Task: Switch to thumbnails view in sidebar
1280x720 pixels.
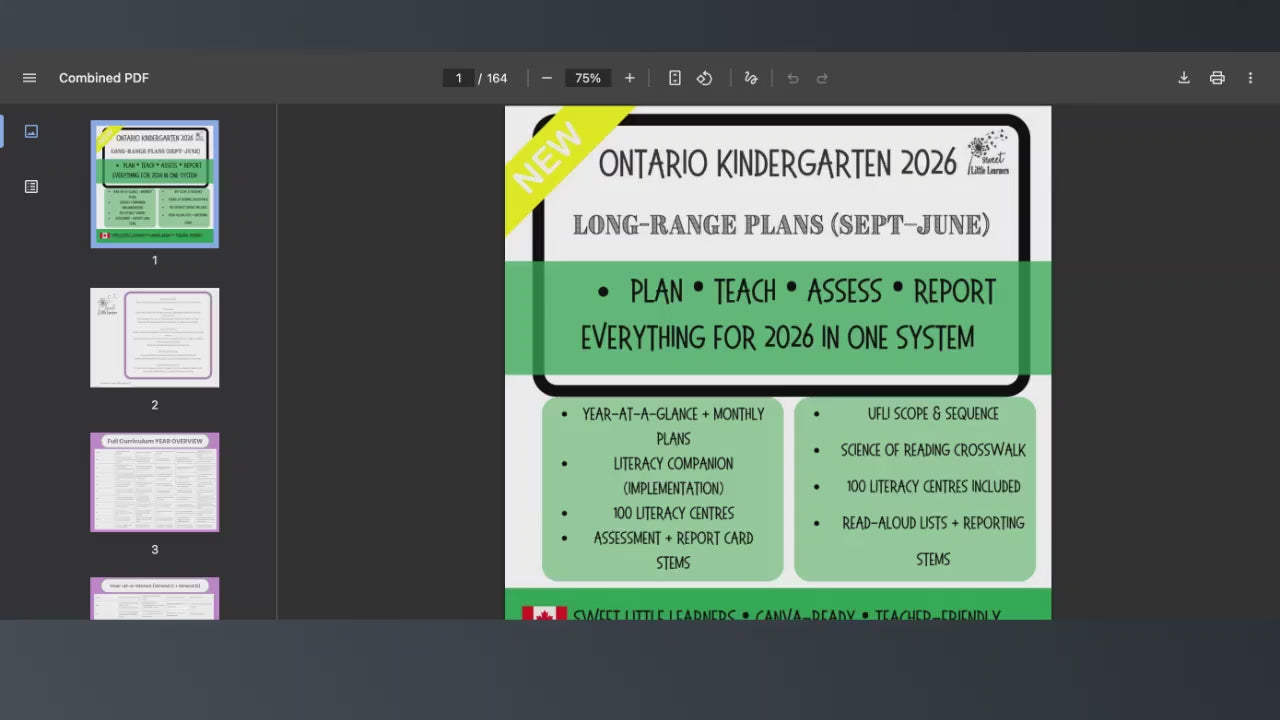Action: tap(31, 131)
